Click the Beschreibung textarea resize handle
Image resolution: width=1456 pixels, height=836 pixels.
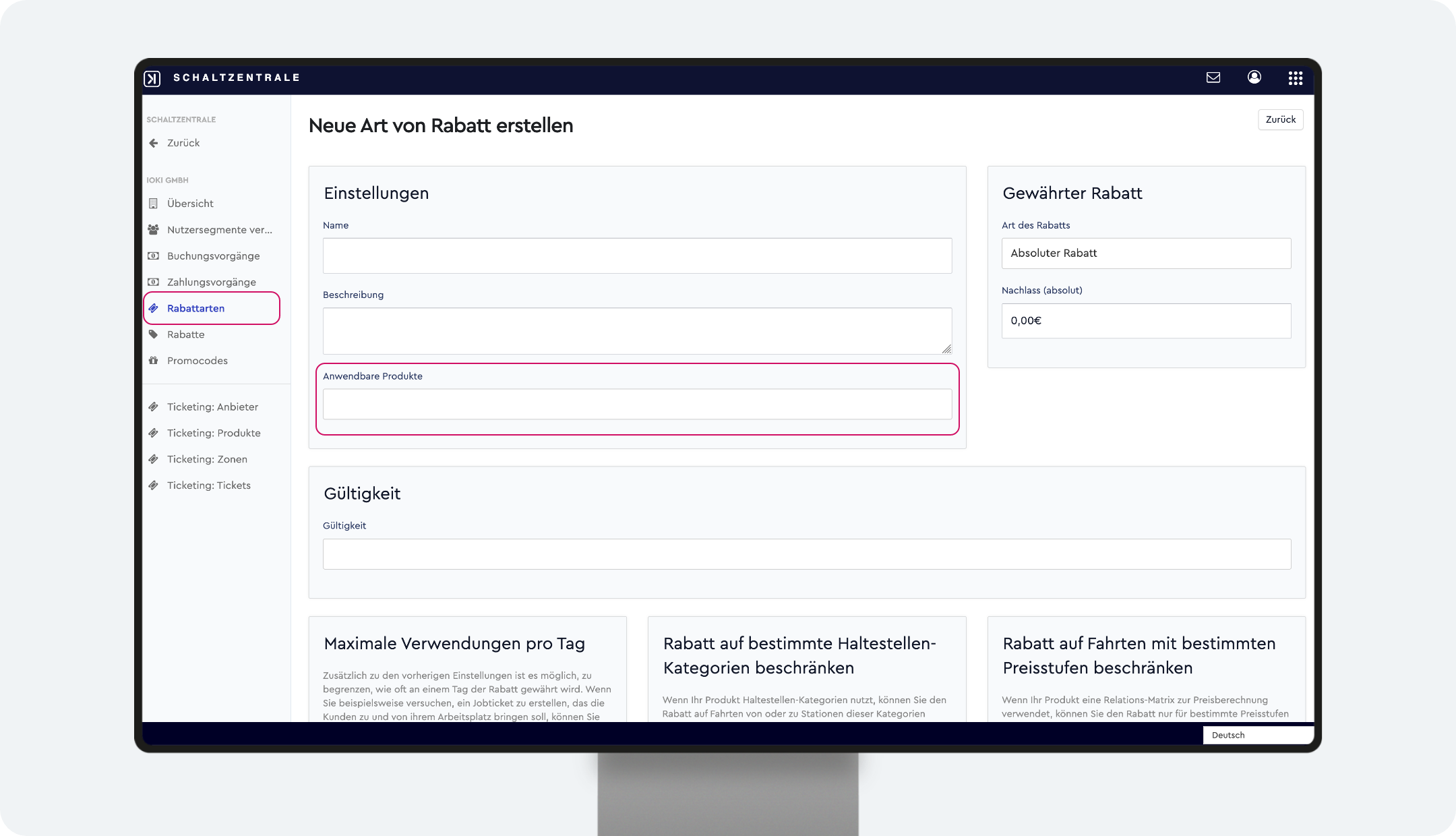click(947, 349)
